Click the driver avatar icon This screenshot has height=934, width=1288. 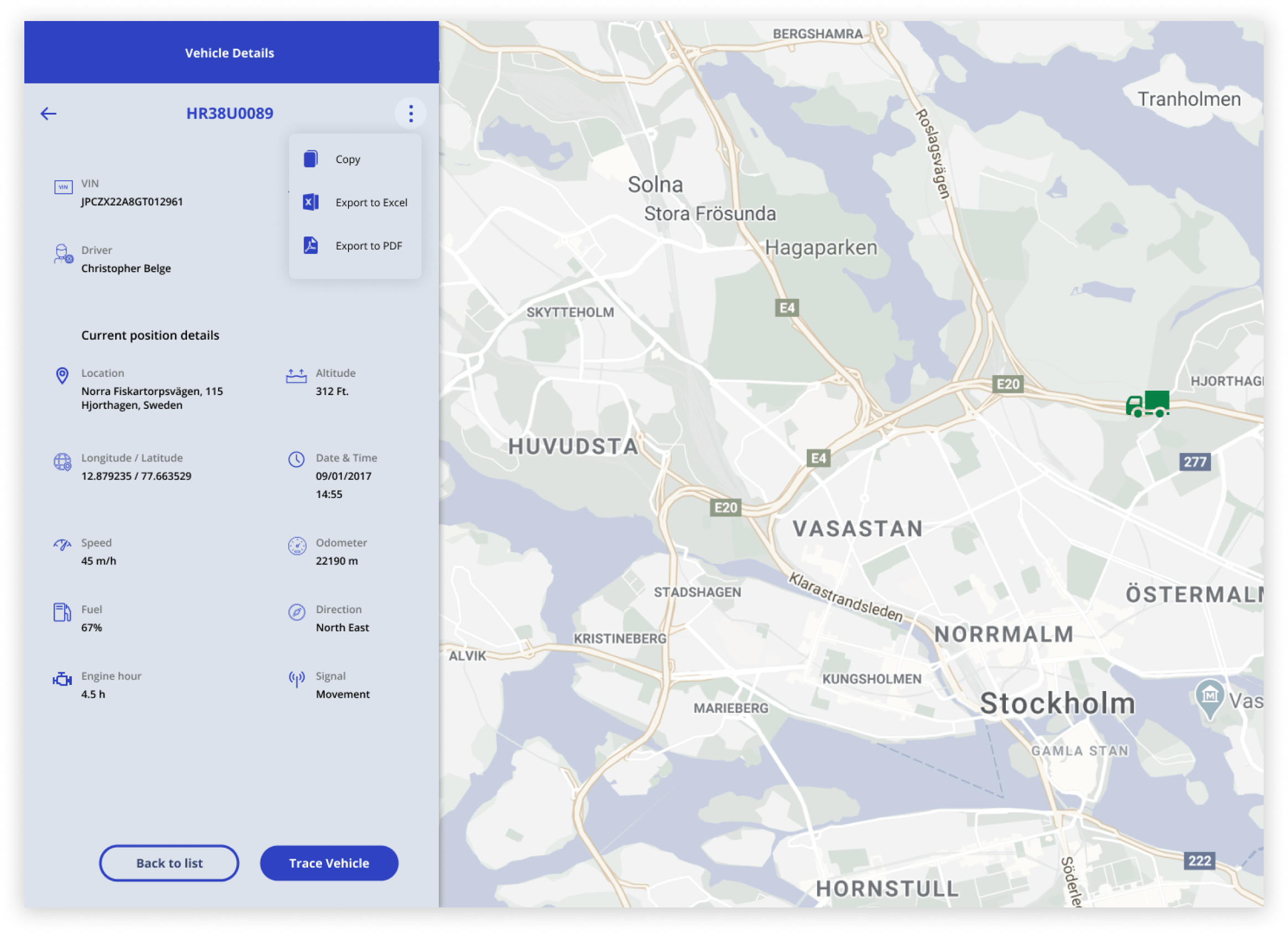[x=63, y=254]
